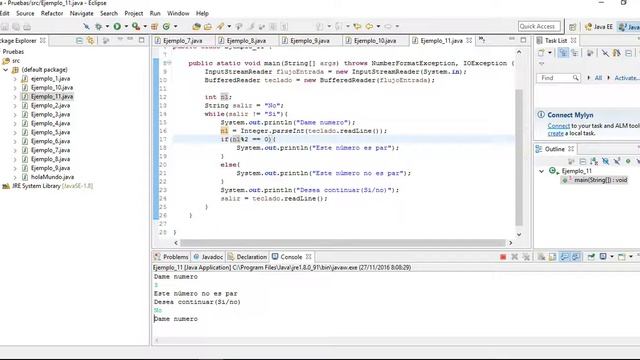640x360 pixels.
Task: Open the New Task dropdown arrow in Task List
Action: tap(550, 53)
